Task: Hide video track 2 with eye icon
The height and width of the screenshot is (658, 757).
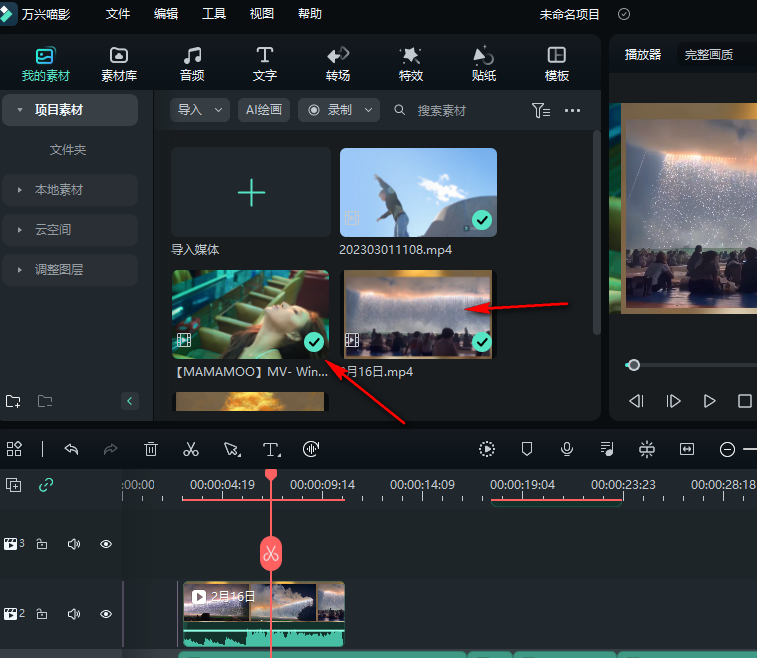Action: pyautogui.click(x=106, y=614)
